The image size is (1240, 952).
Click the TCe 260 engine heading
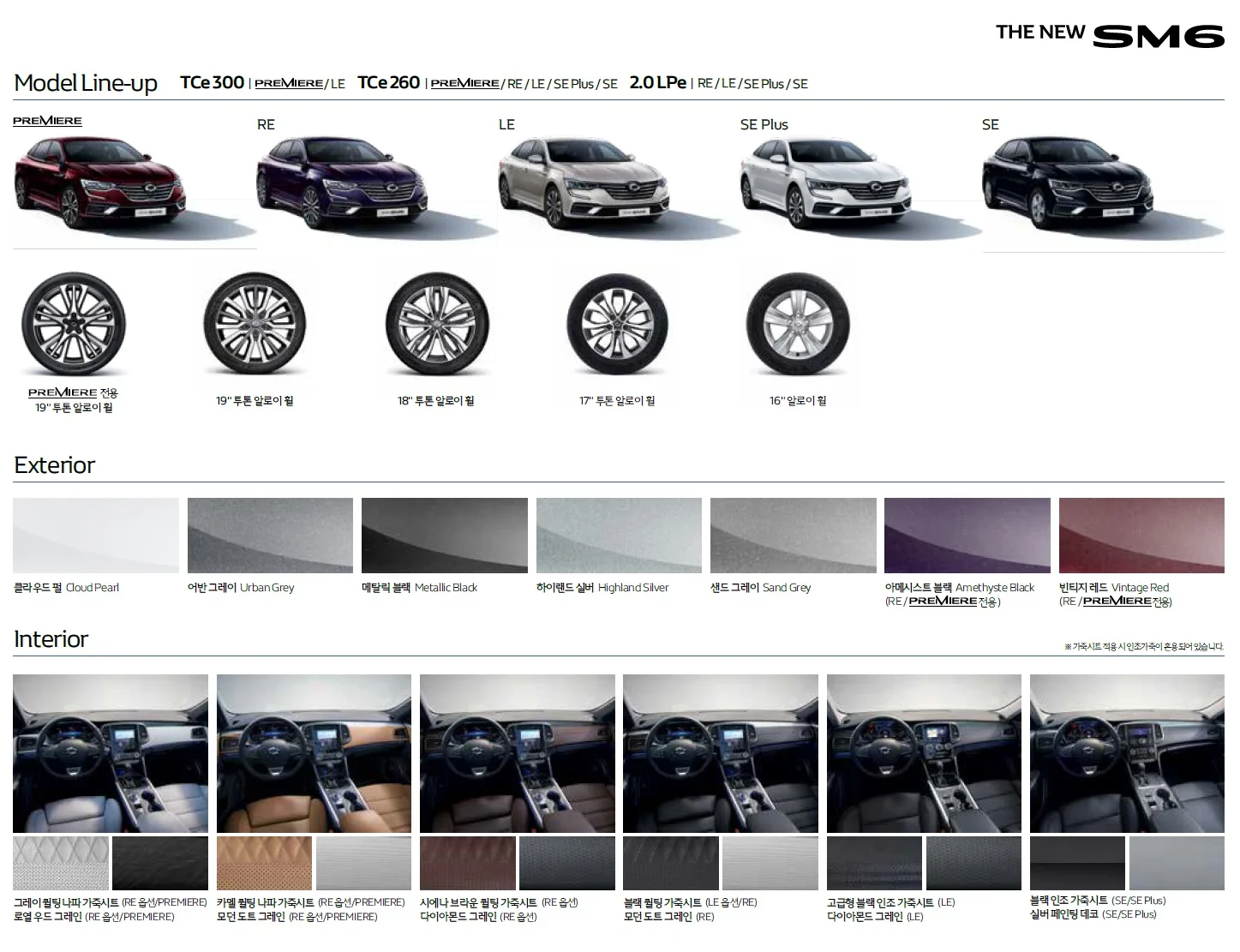pos(388,82)
